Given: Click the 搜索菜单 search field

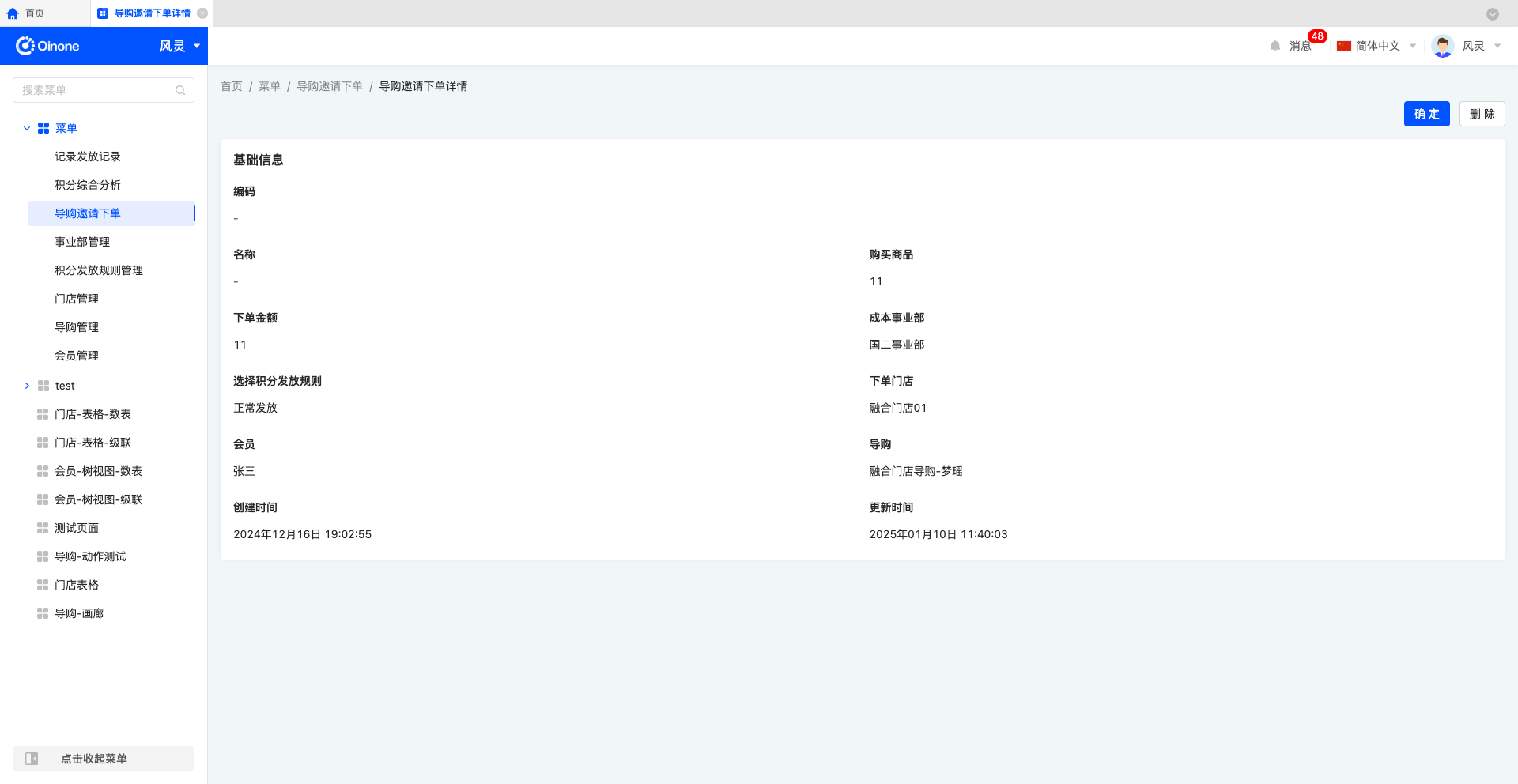Looking at the screenshot, I should 95,90.
